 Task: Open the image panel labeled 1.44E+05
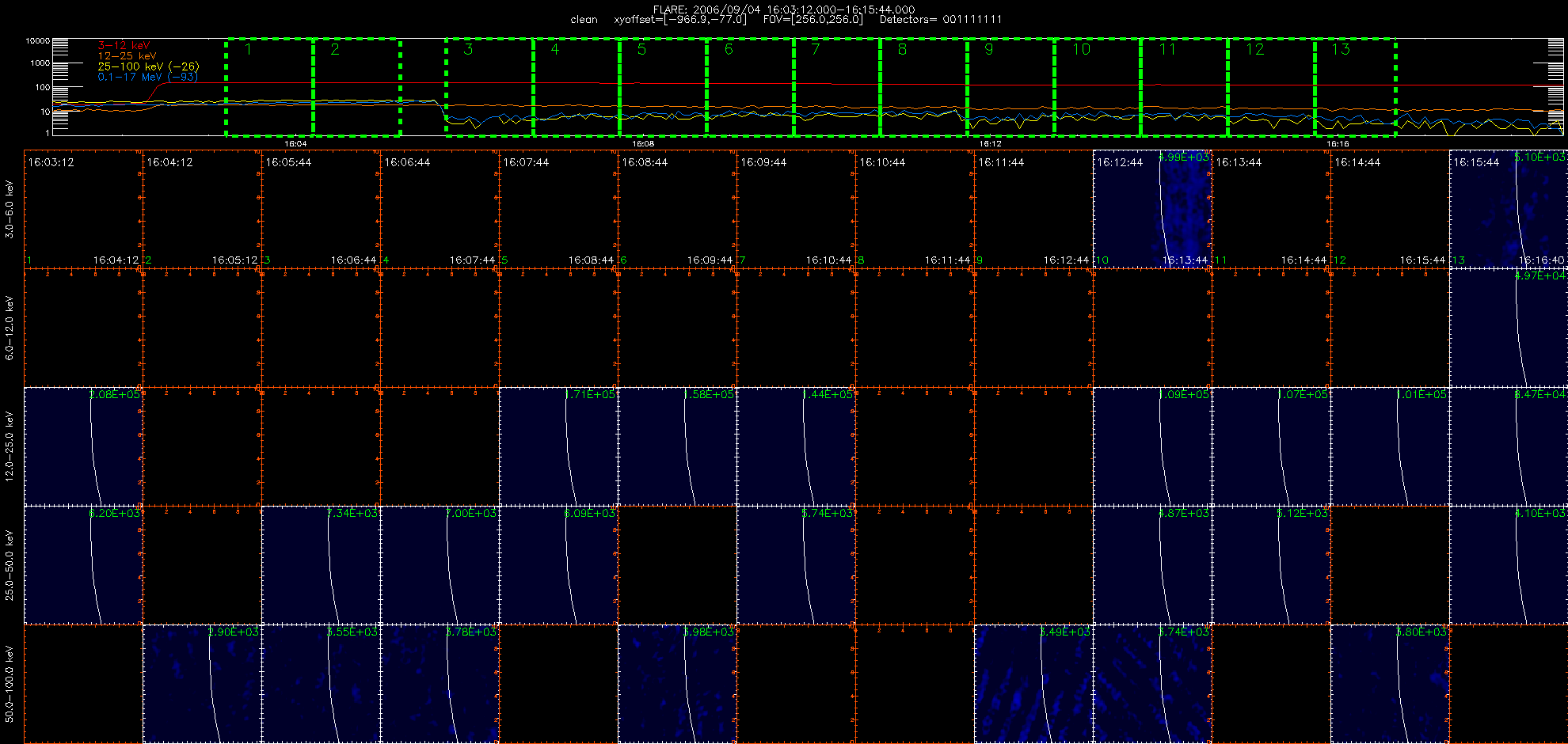[x=796, y=446]
